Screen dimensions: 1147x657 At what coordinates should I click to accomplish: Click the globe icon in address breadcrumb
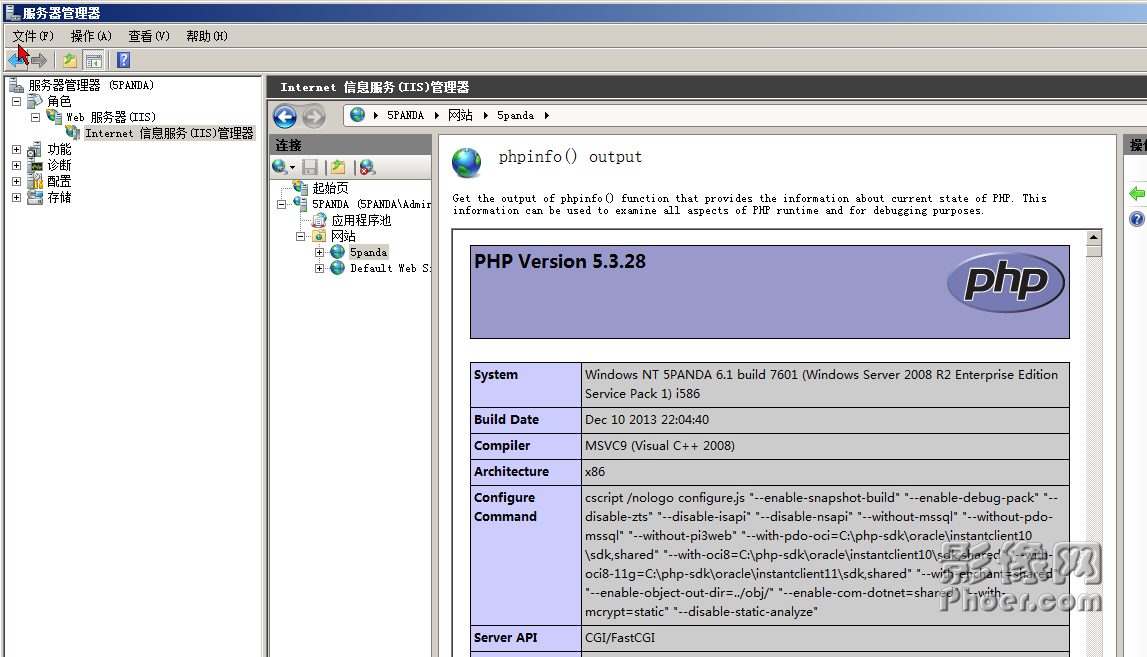[357, 115]
